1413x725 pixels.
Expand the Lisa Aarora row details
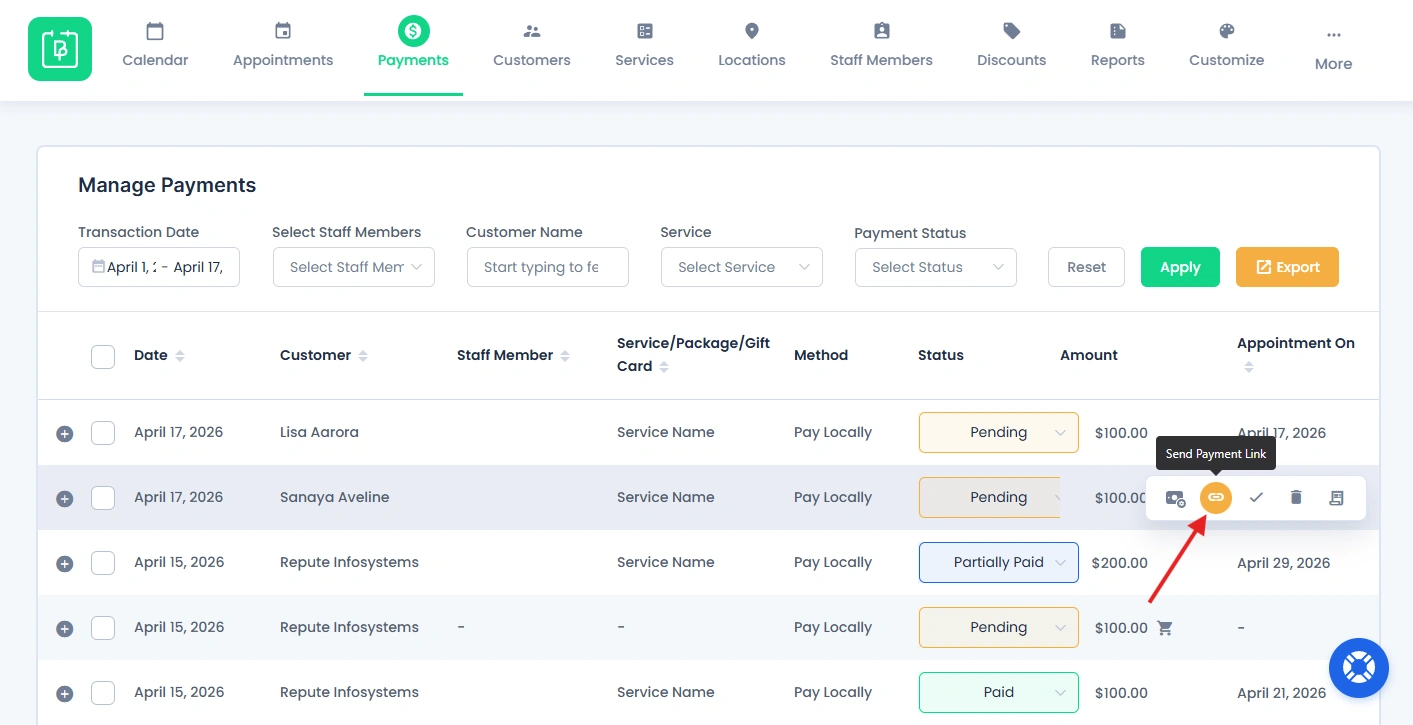click(65, 433)
